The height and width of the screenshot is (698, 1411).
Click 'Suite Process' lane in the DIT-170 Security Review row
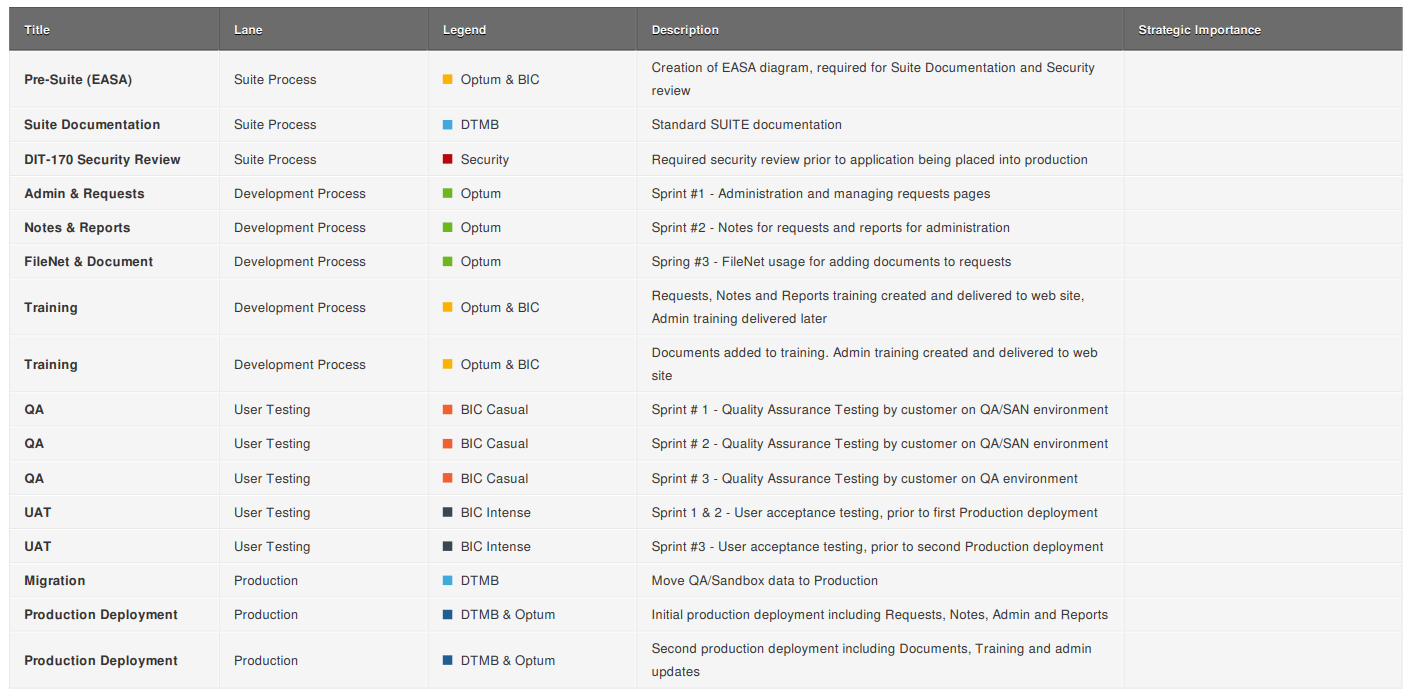(275, 159)
